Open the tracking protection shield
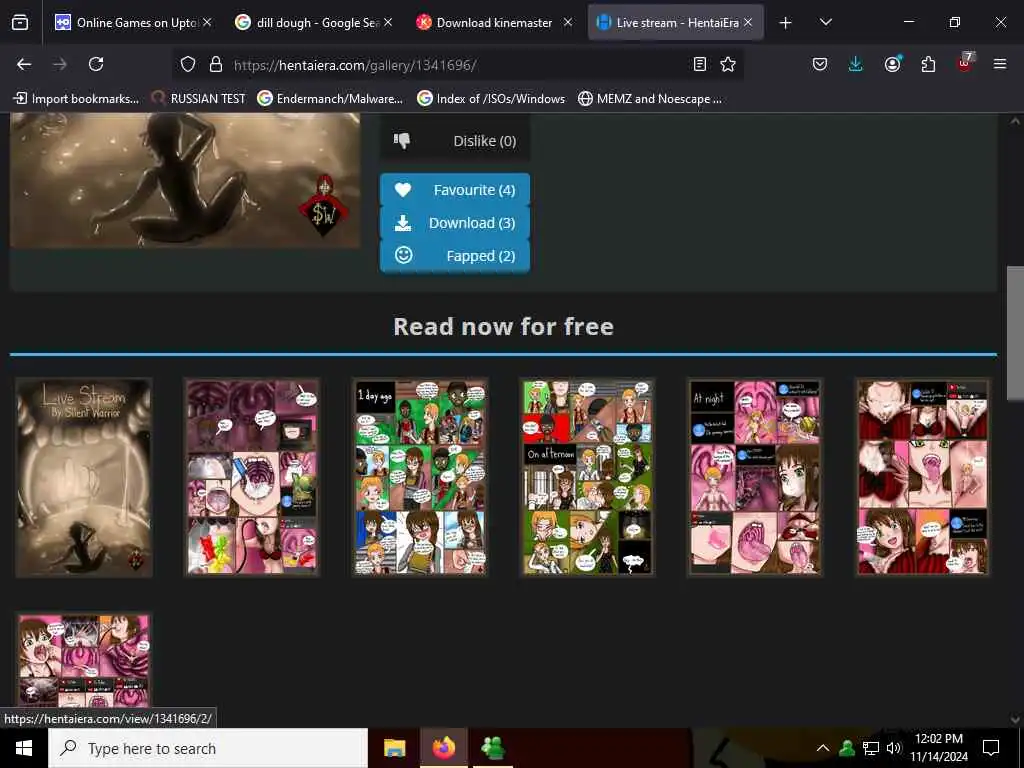This screenshot has height=768, width=1024. click(x=188, y=64)
